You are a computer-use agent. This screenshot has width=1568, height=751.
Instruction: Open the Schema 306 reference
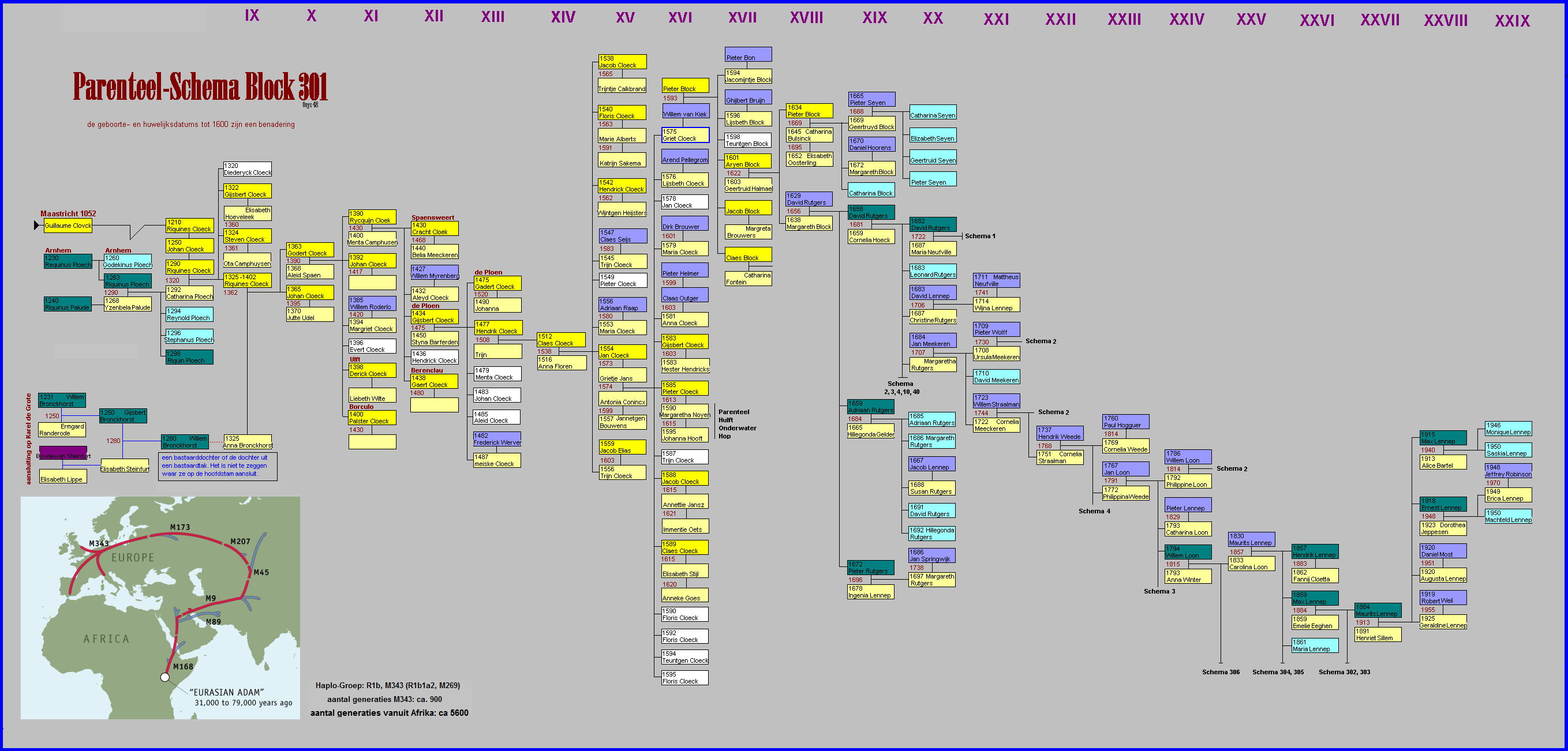pos(1221,672)
